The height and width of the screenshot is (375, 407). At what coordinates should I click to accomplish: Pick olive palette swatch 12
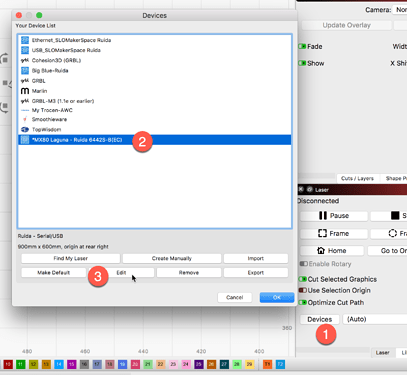point(33,364)
